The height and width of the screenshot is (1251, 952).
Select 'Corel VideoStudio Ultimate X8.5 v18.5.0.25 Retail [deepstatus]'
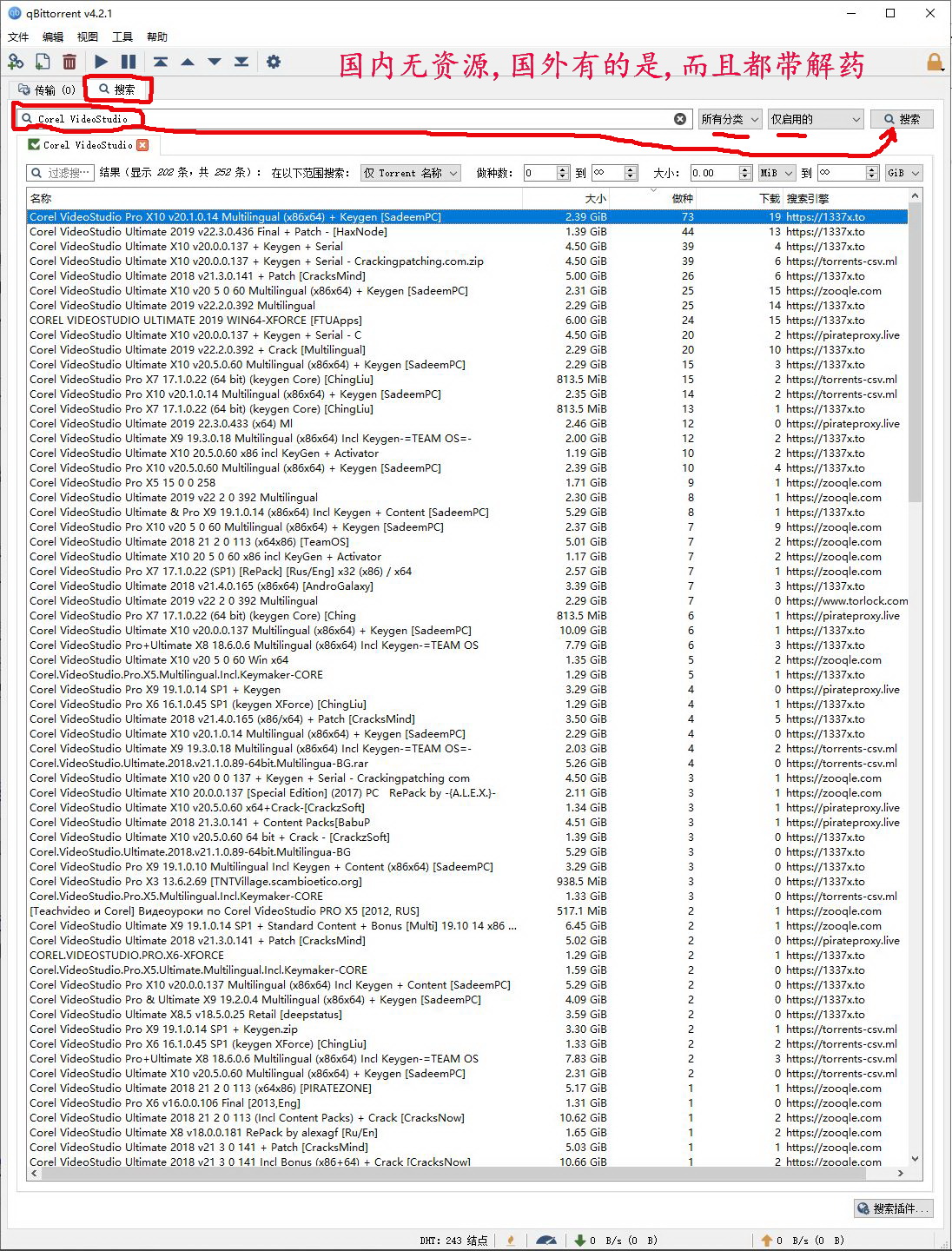coord(467,1015)
